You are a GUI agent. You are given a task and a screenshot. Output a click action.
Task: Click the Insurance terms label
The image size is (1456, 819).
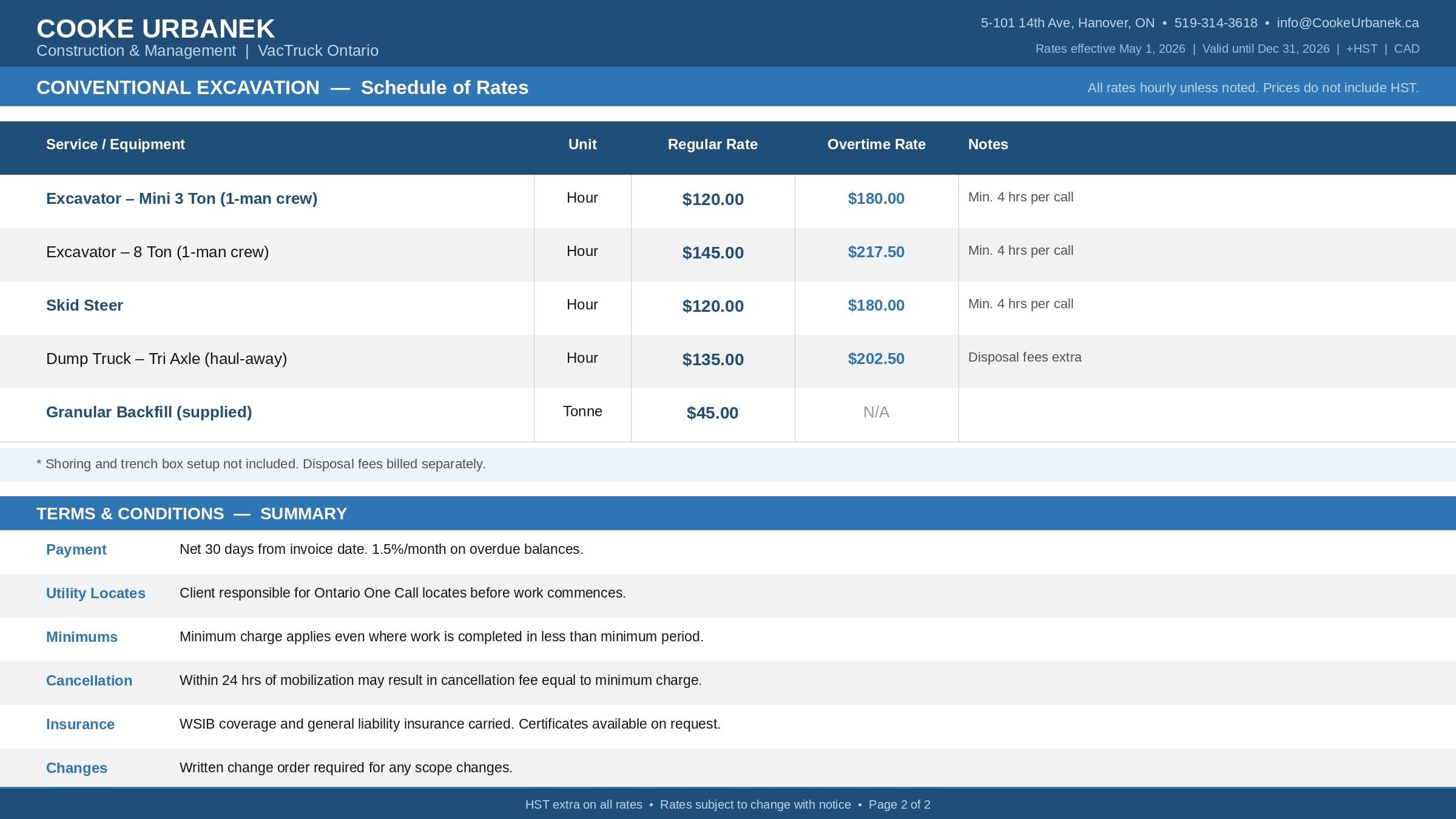point(80,724)
